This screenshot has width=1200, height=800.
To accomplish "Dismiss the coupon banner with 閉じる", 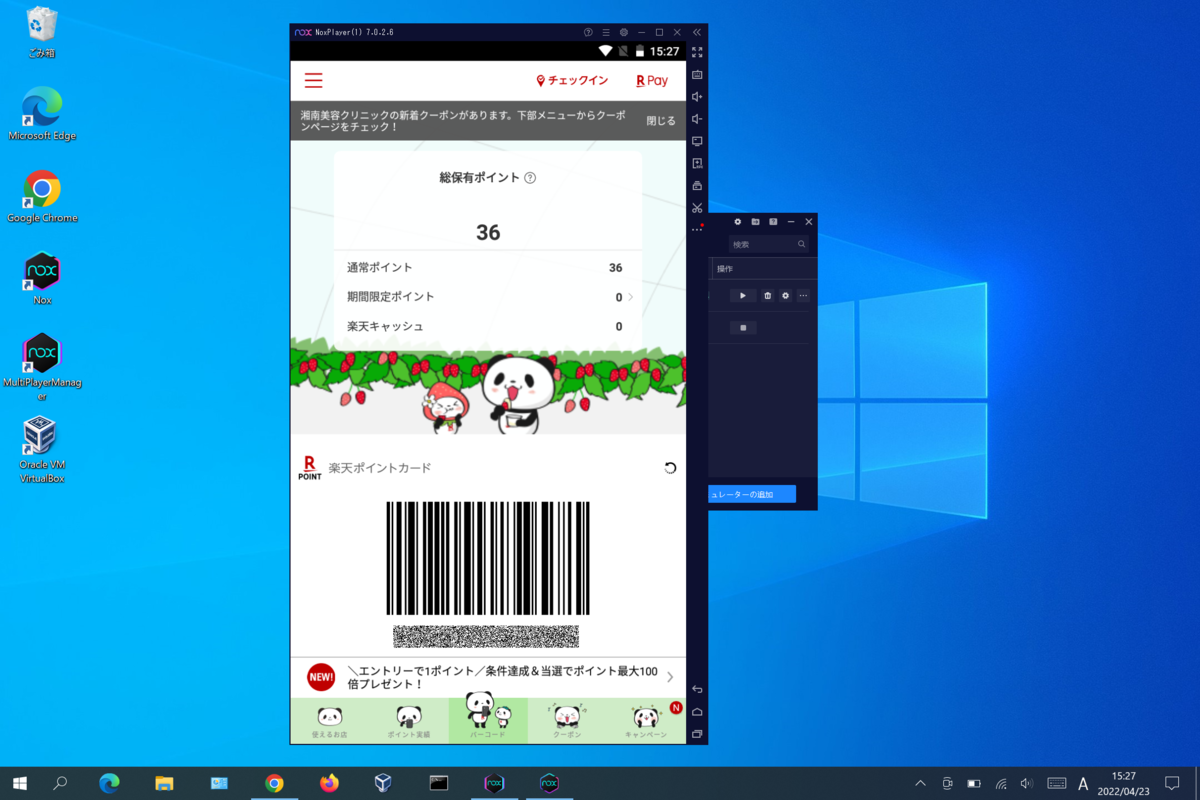I will tap(660, 121).
